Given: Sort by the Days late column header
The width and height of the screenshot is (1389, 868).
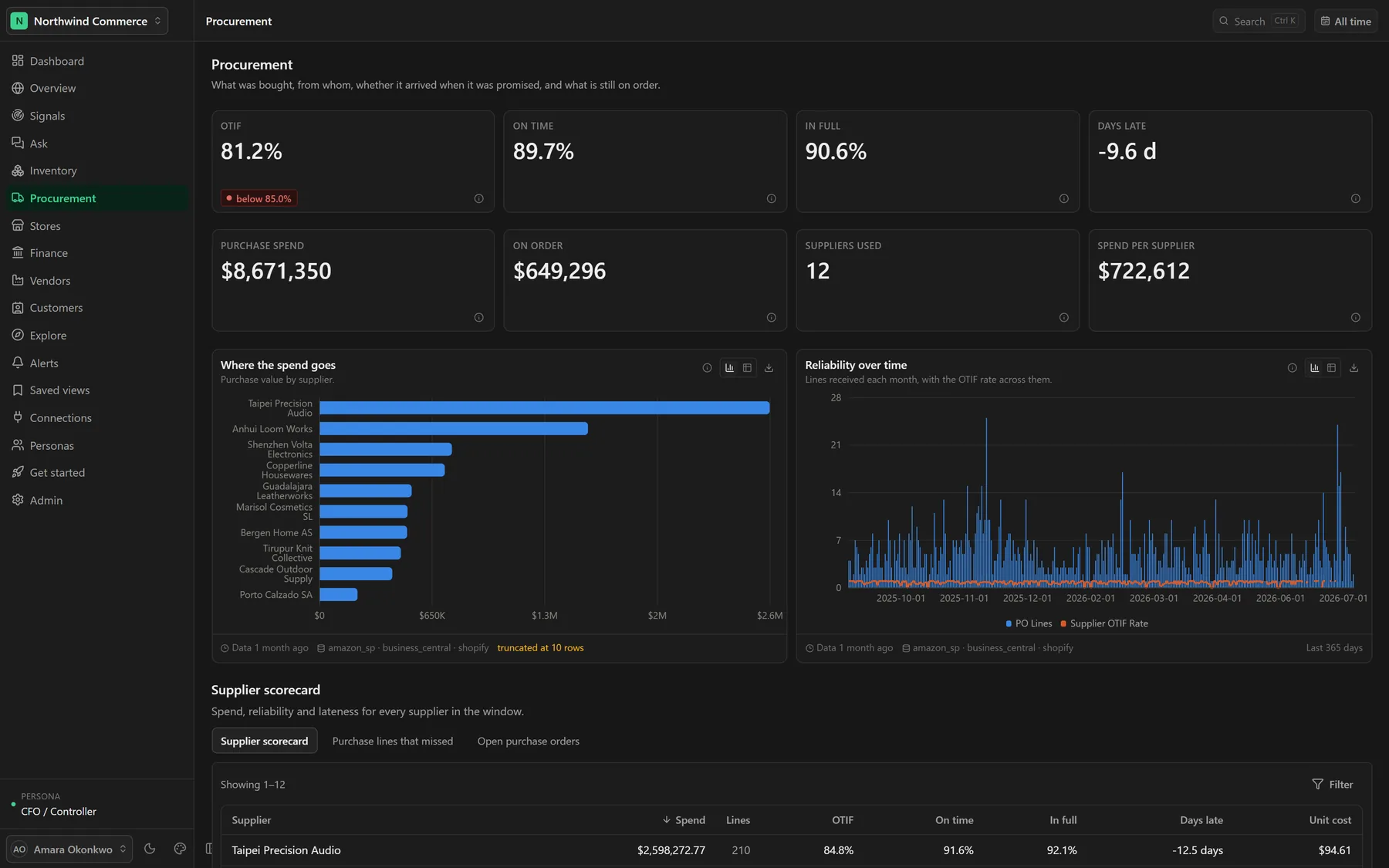Looking at the screenshot, I should click(x=1201, y=820).
